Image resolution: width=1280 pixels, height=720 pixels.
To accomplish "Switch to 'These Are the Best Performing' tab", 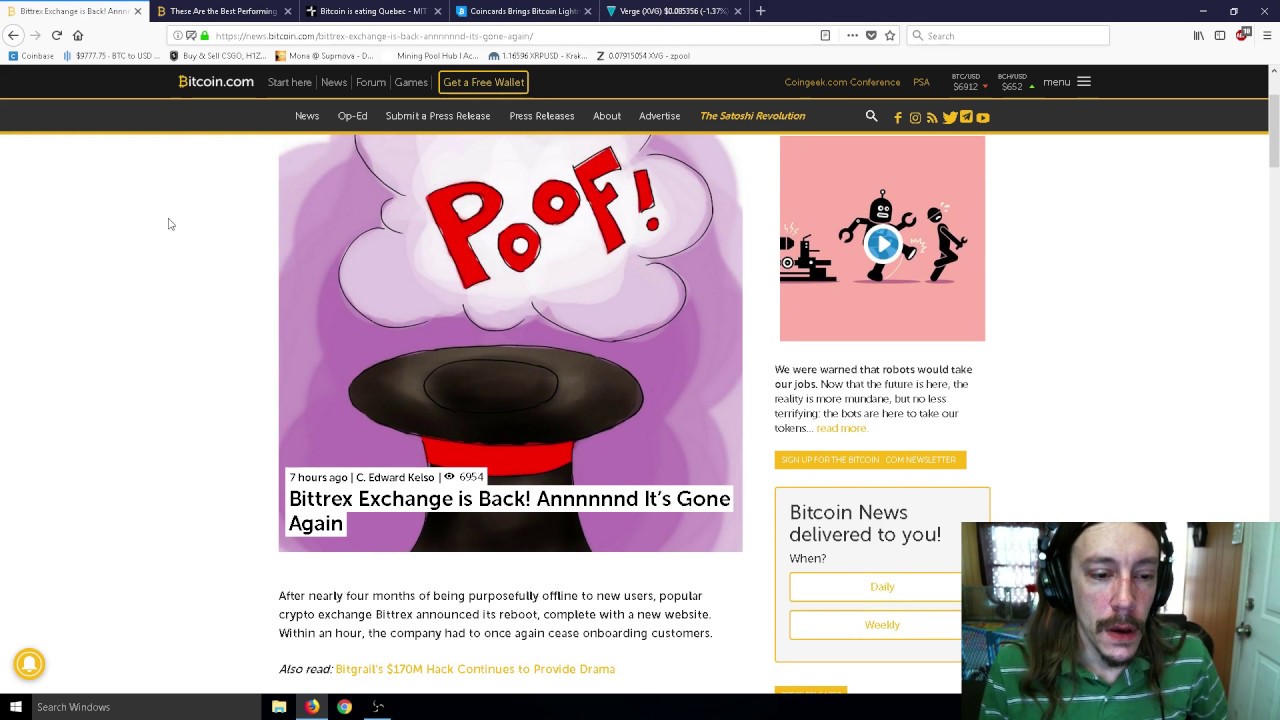I will [224, 11].
